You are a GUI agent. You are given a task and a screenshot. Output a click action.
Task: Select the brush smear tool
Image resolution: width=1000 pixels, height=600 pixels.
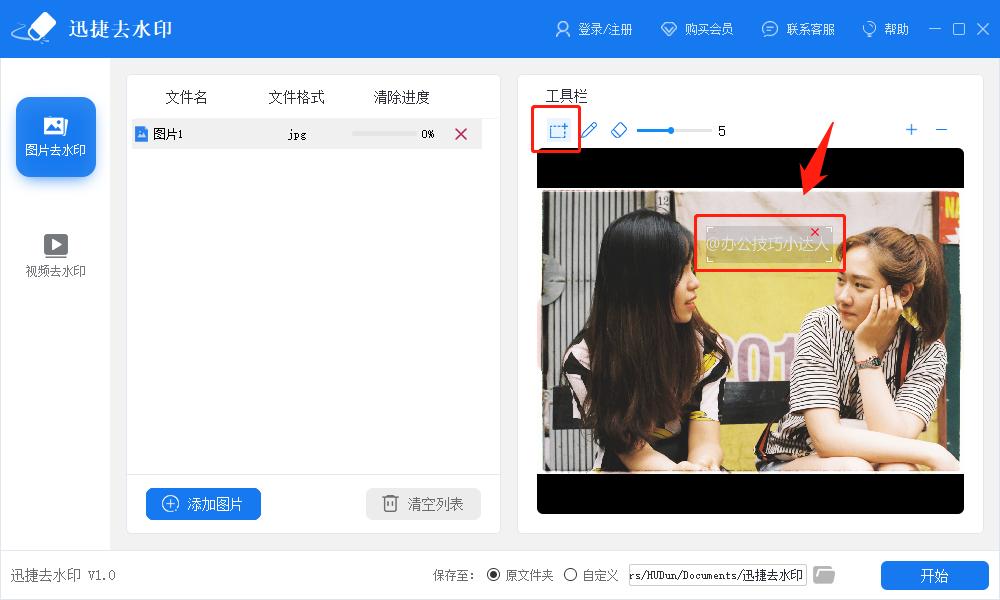[x=589, y=130]
